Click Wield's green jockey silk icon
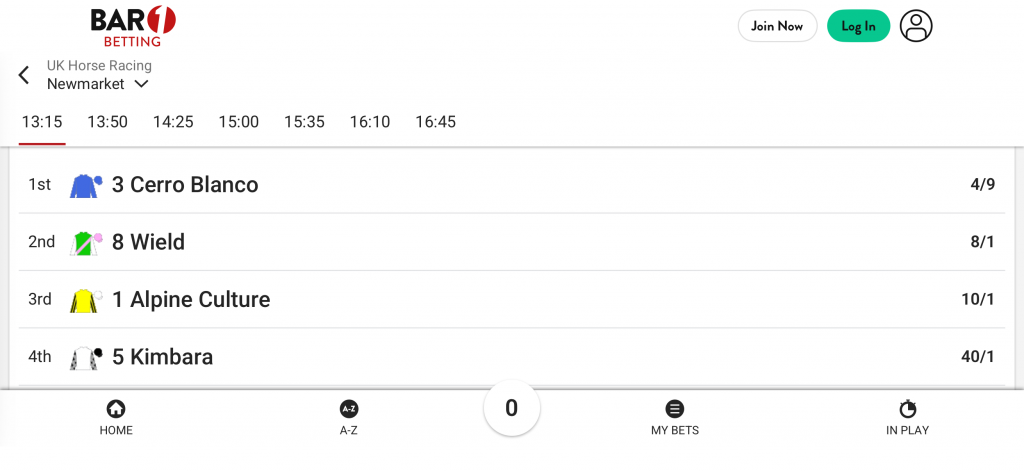The image size is (1024, 471). (x=85, y=243)
